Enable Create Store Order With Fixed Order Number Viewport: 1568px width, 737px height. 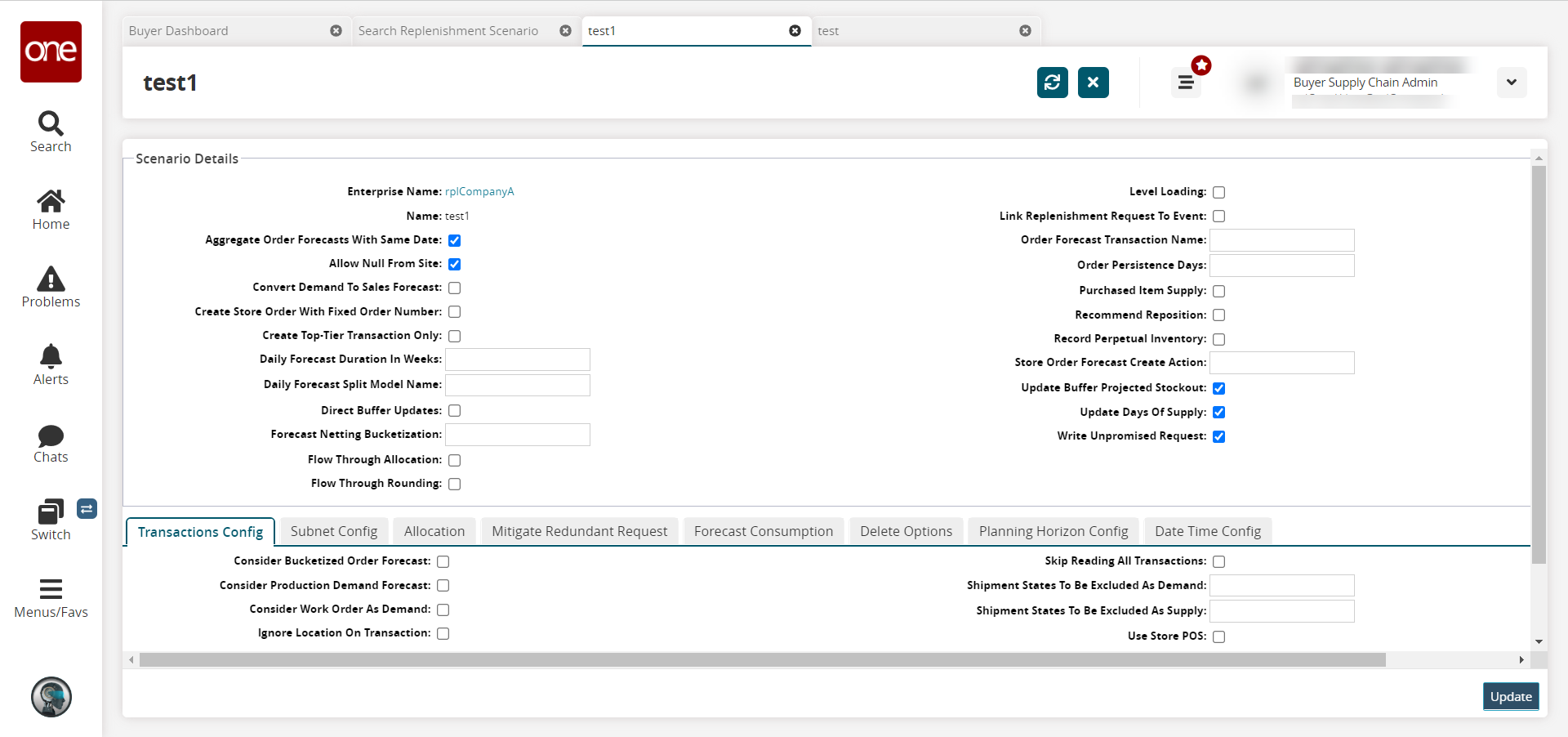coord(455,312)
